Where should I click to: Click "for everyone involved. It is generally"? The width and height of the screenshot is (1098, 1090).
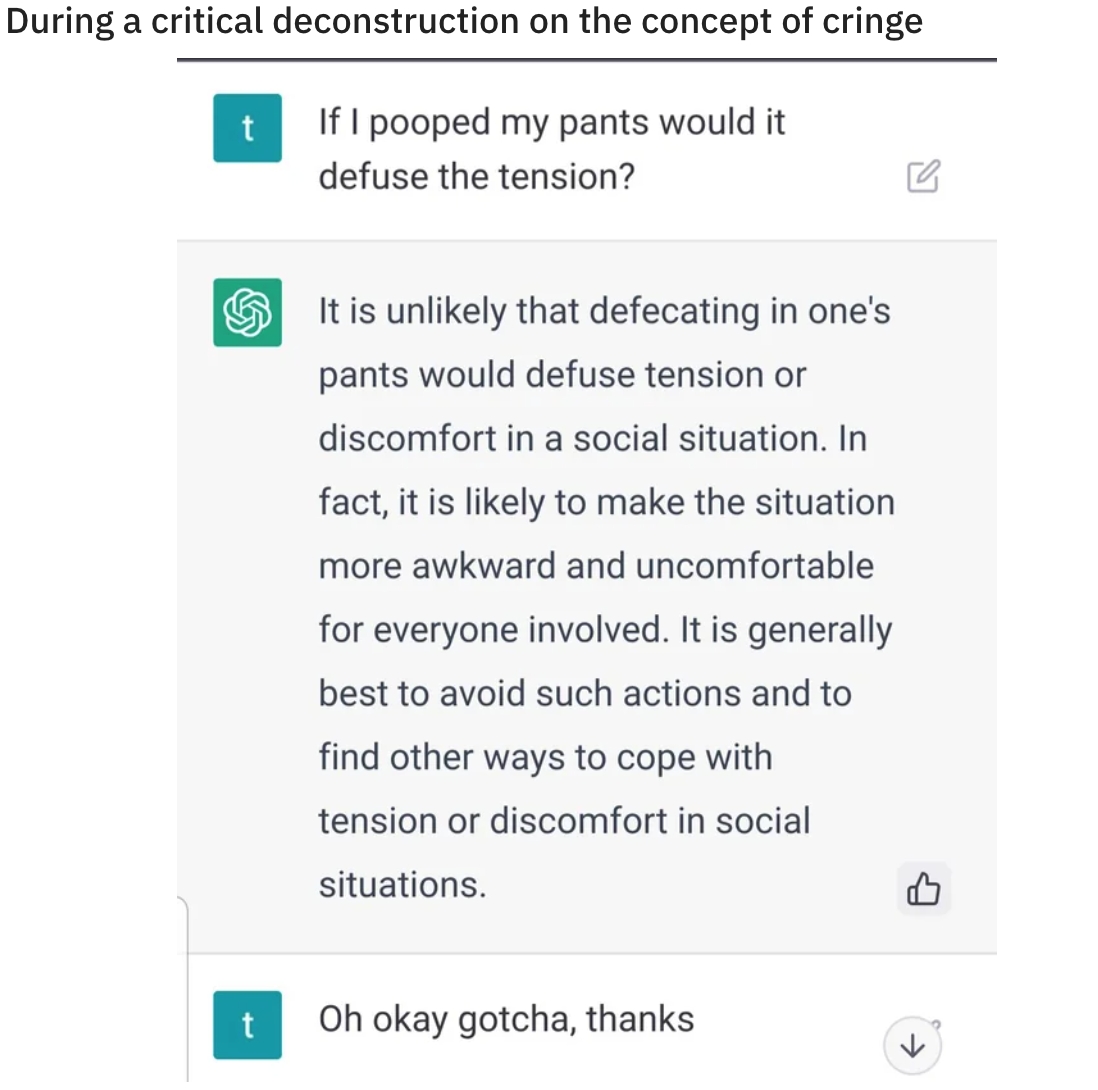click(605, 630)
